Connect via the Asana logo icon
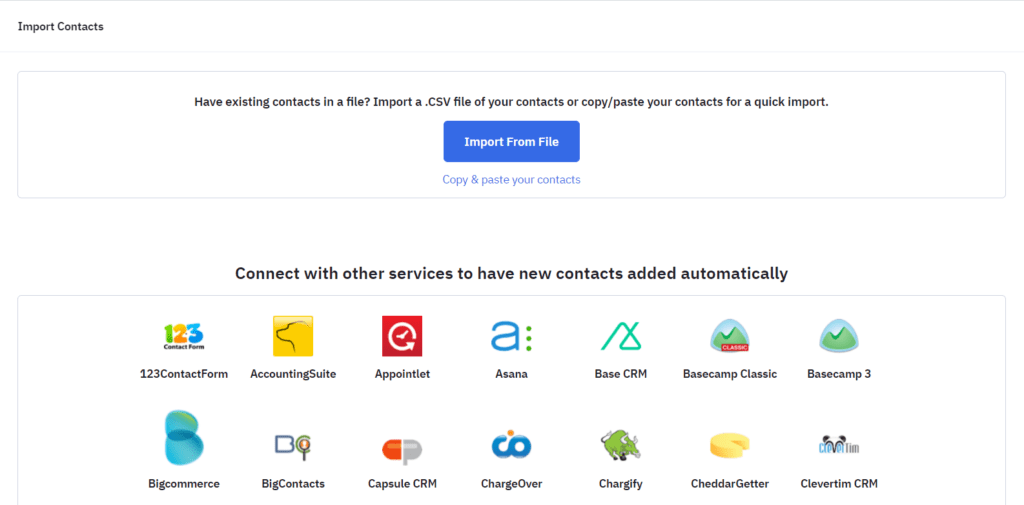The image size is (1024, 505). point(511,336)
